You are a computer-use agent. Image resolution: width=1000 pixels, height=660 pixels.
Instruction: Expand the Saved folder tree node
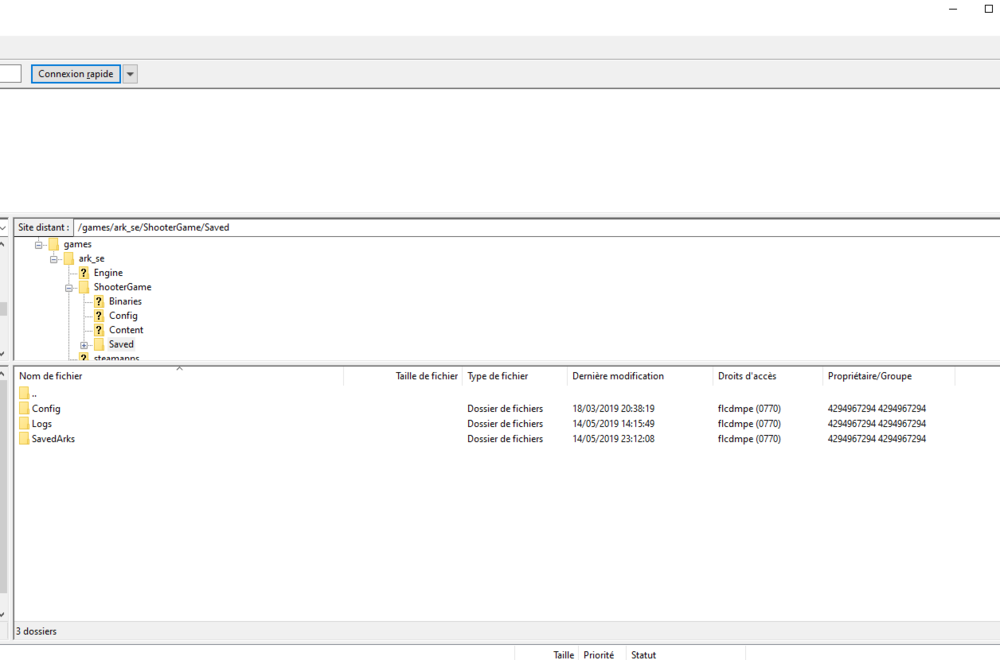(x=85, y=345)
